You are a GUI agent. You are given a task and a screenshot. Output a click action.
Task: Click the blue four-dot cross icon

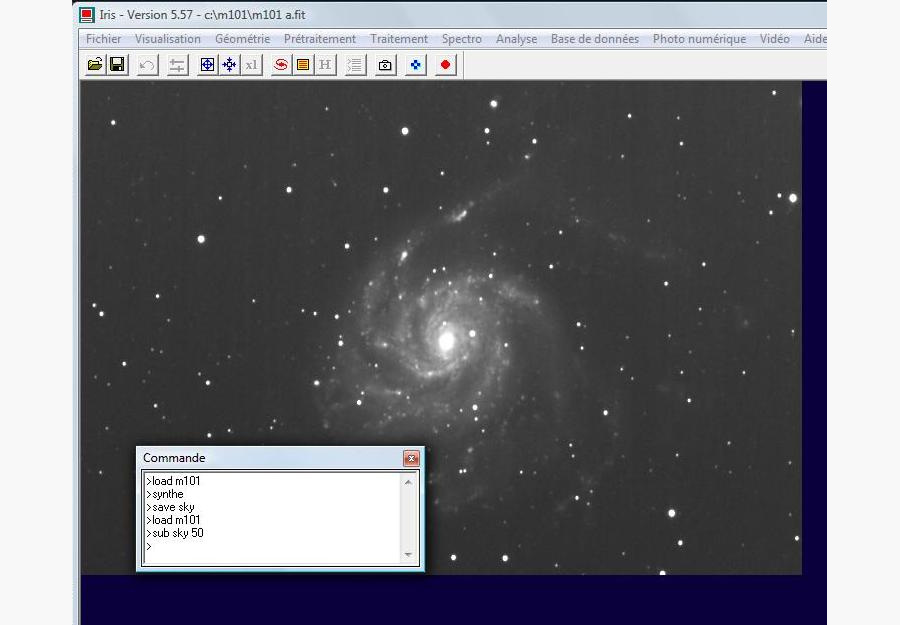(416, 65)
